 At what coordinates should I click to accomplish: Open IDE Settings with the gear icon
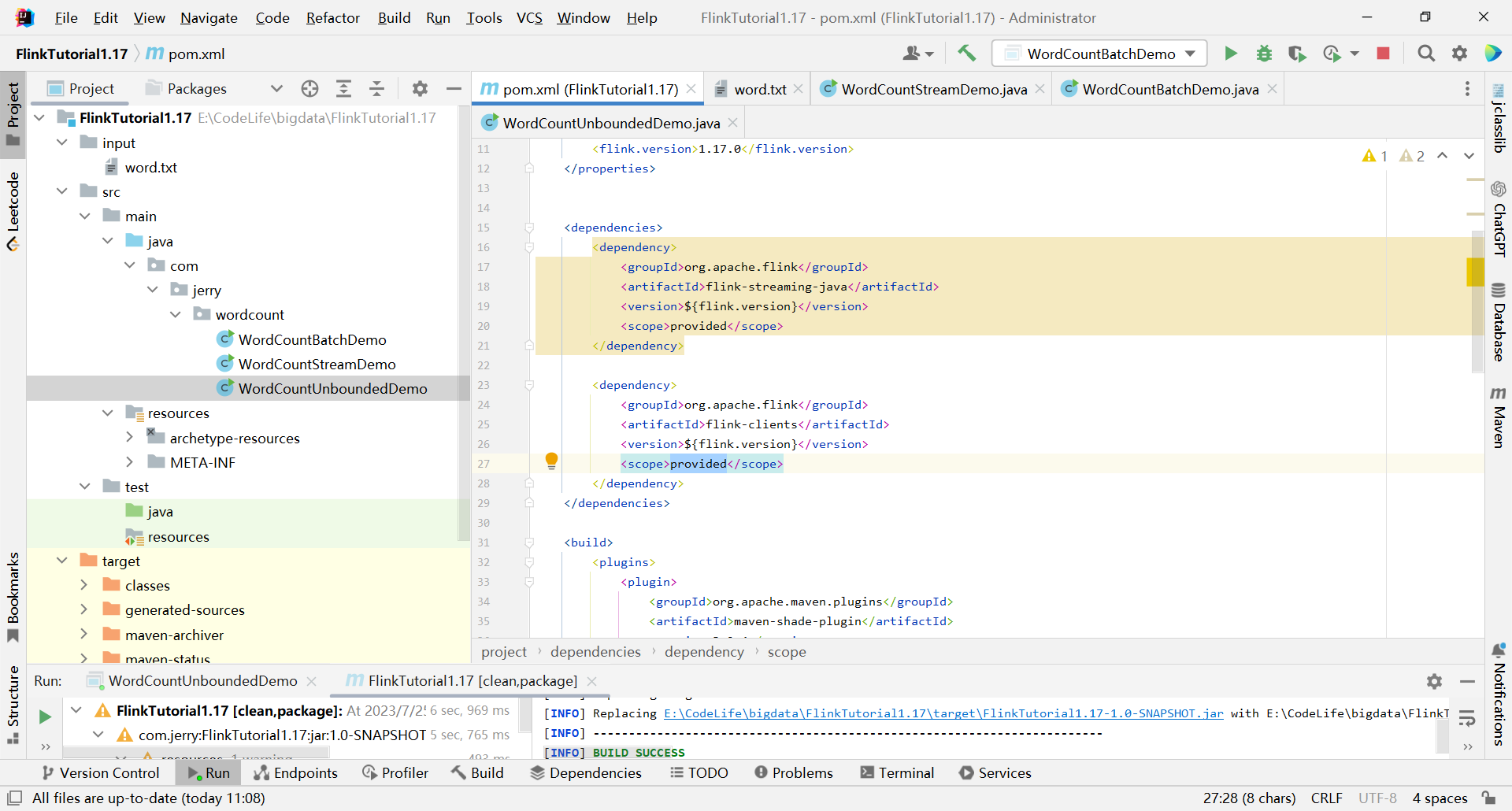(x=1459, y=54)
